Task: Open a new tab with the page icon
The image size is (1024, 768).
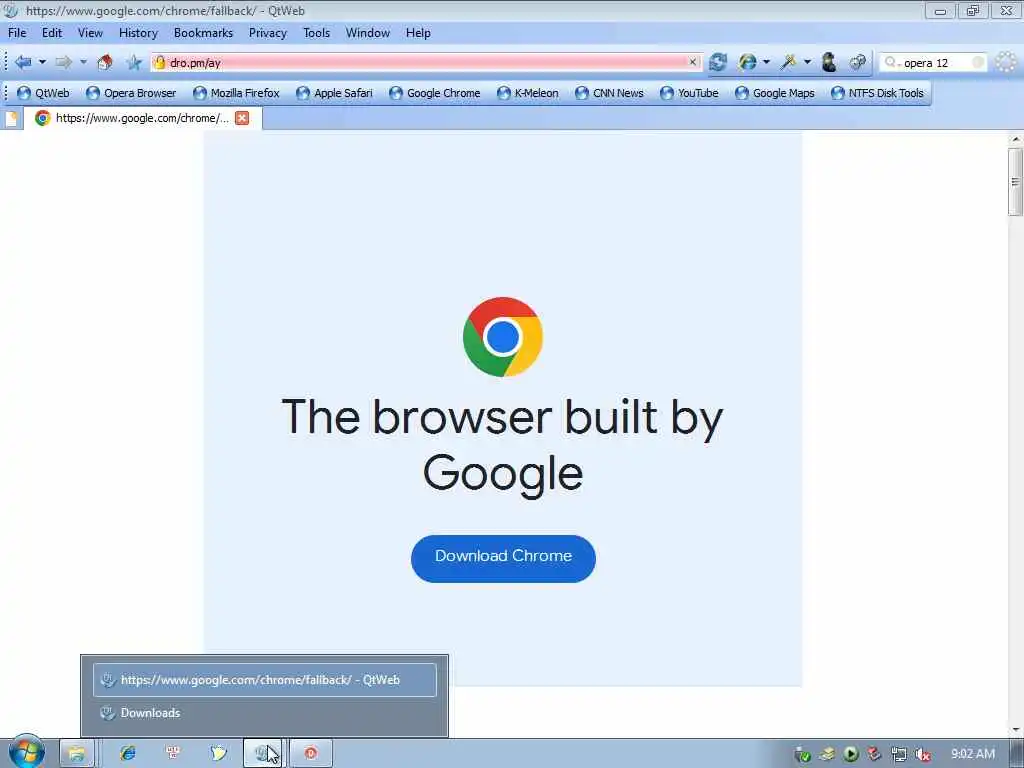Action: [x=12, y=118]
